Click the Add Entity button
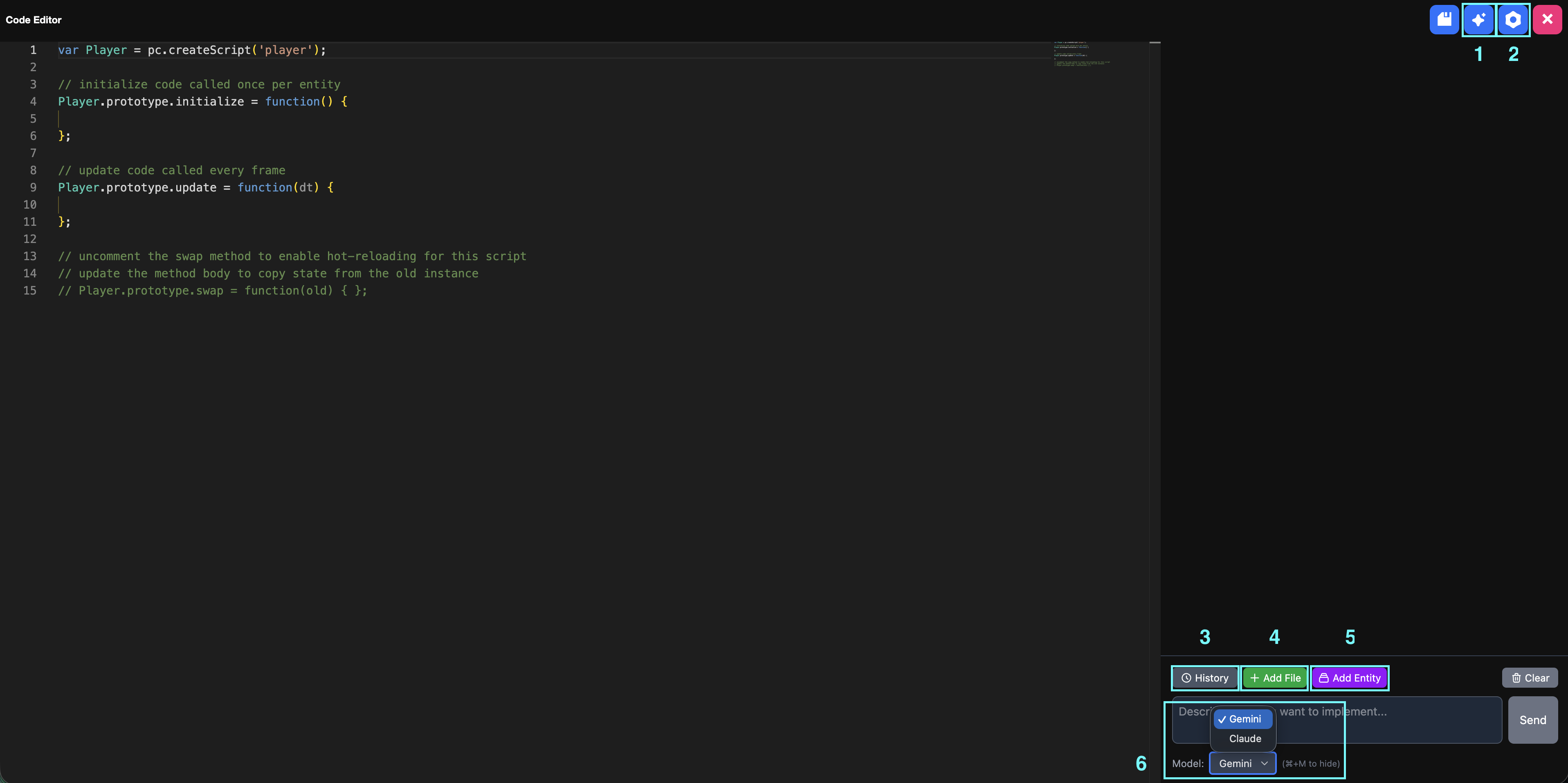This screenshot has width=1568, height=783. [x=1350, y=678]
